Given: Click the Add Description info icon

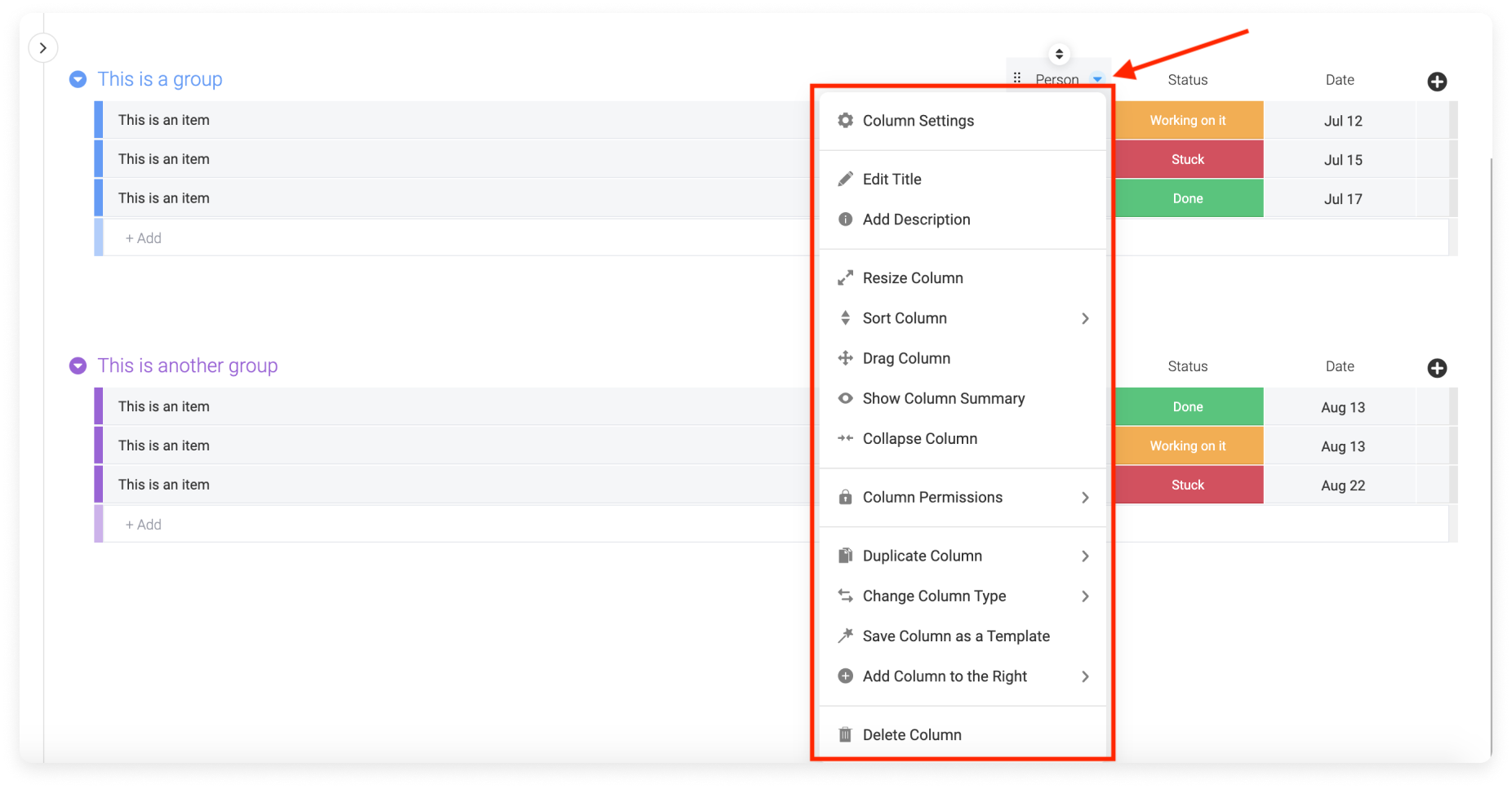Looking at the screenshot, I should coord(845,219).
